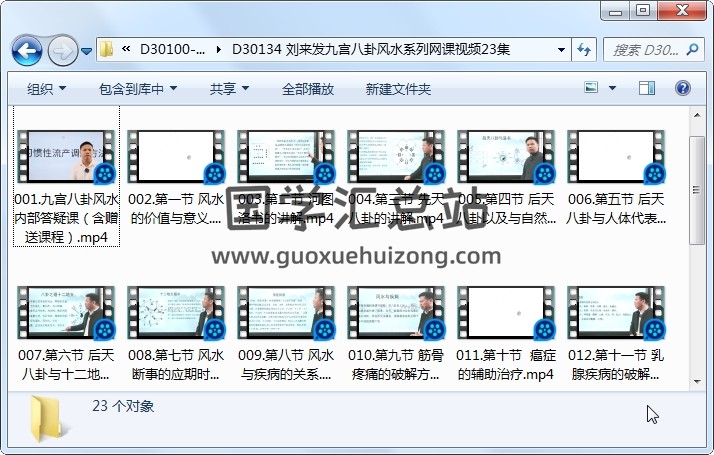
Task: Select the 007.第六节 后天八卦与十二地 video icon
Action: pos(66,312)
